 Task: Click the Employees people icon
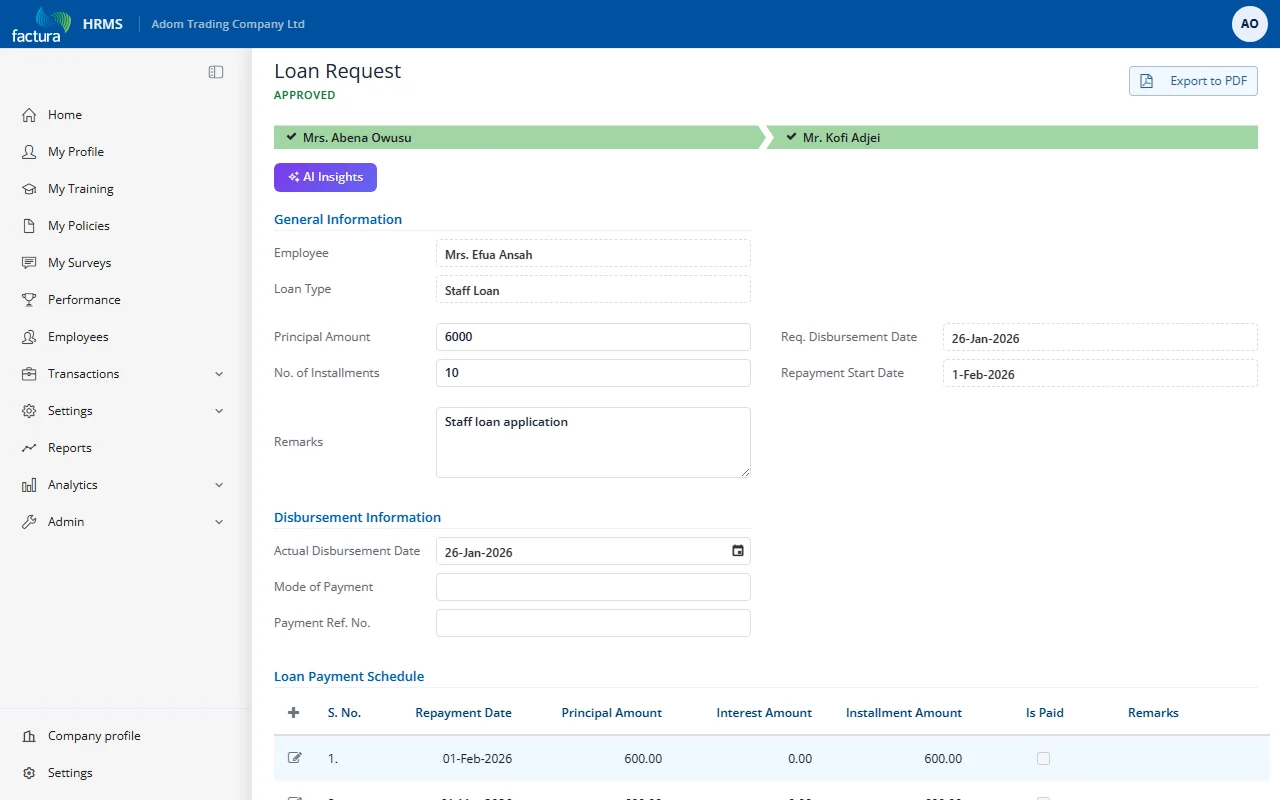[x=29, y=337]
